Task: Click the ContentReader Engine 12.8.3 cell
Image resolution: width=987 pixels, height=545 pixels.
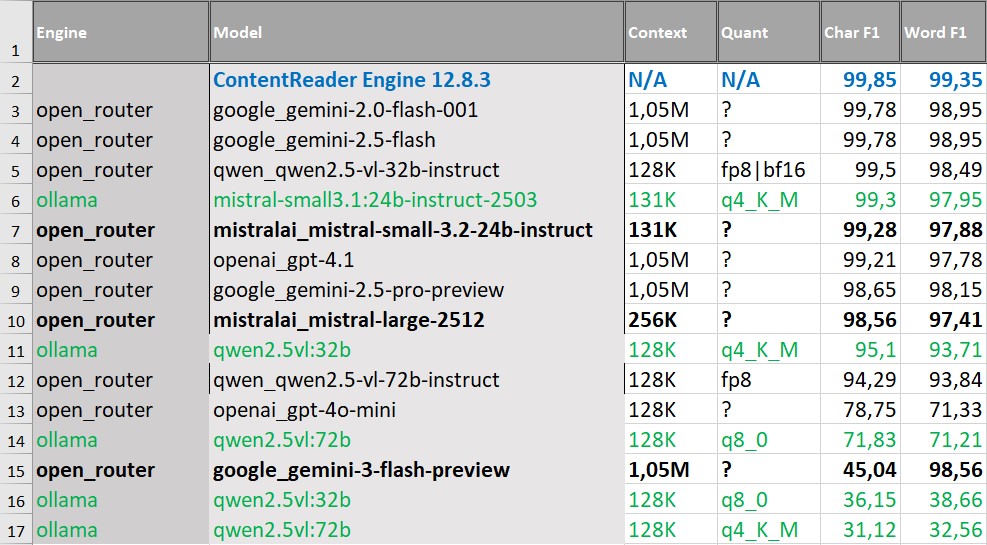Action: click(x=417, y=79)
